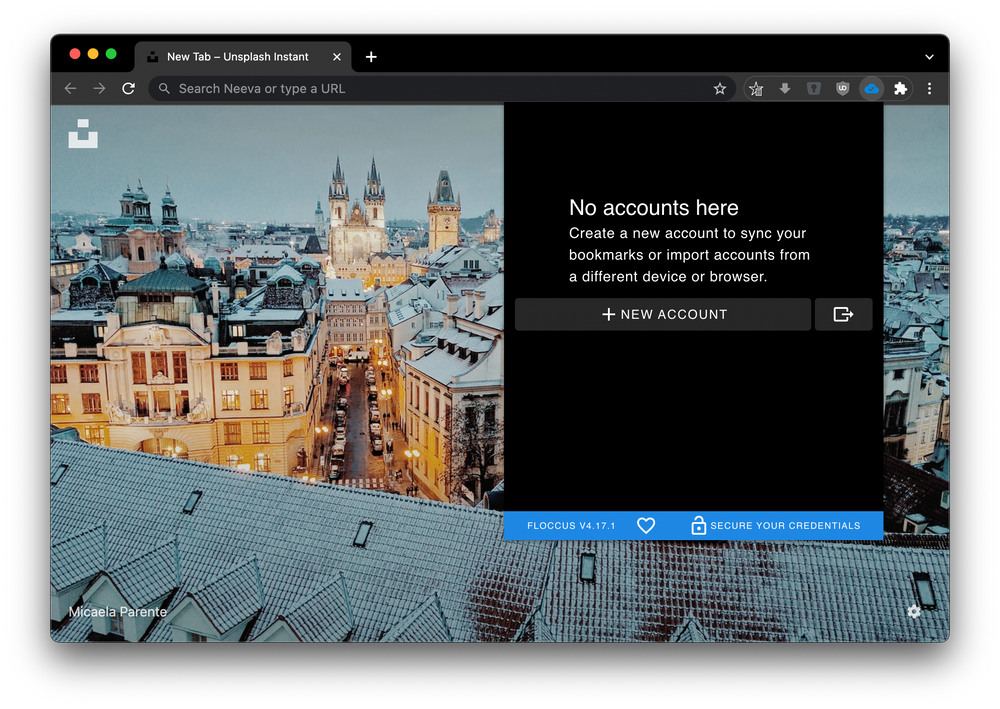Click the import accounts icon button

point(843,314)
